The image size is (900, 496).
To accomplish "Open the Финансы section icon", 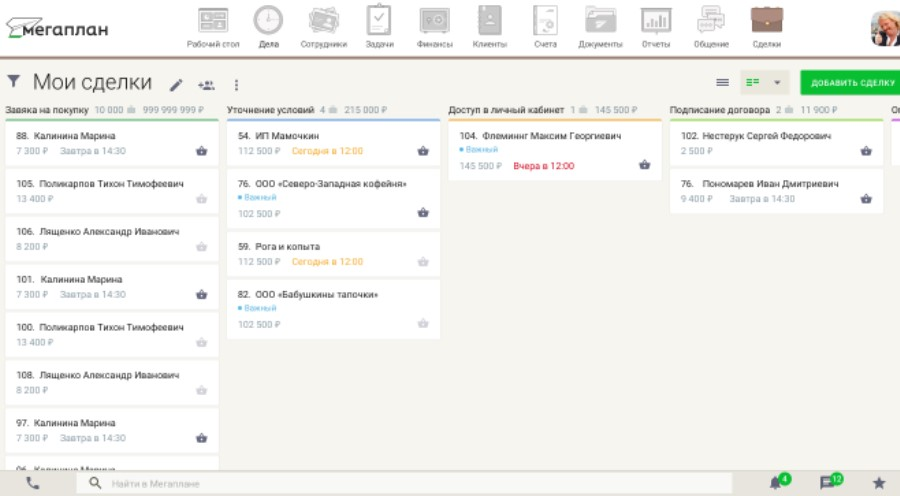I will pyautogui.click(x=434, y=22).
